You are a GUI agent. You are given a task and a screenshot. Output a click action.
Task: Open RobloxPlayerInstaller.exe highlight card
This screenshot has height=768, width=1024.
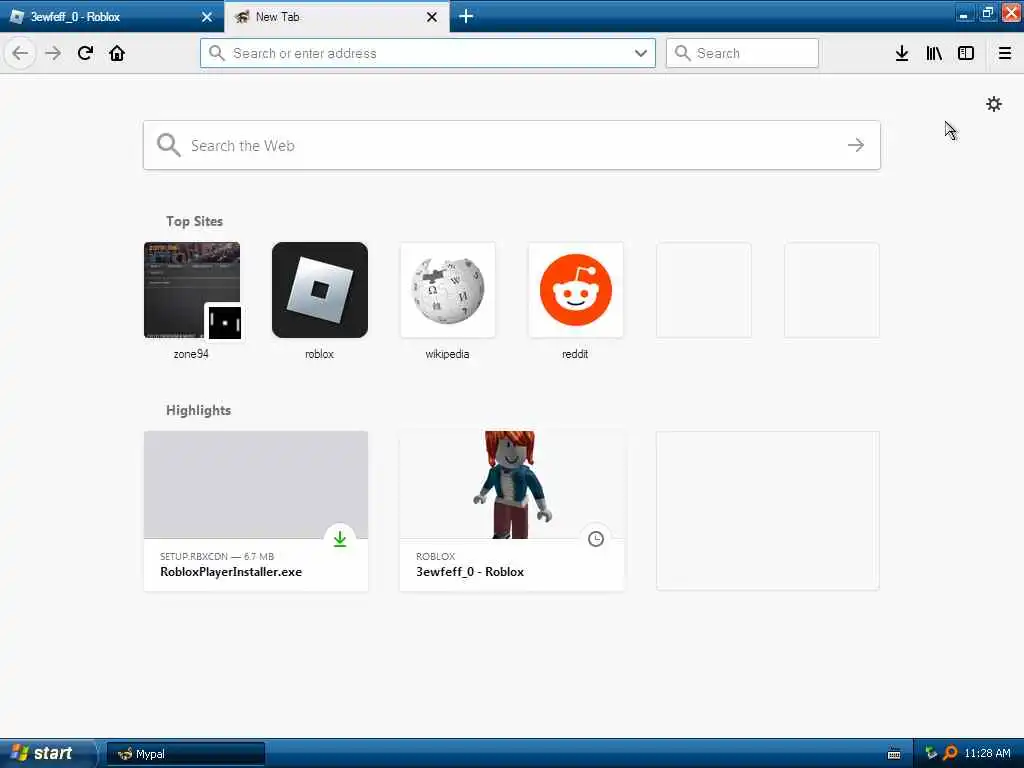(x=255, y=511)
